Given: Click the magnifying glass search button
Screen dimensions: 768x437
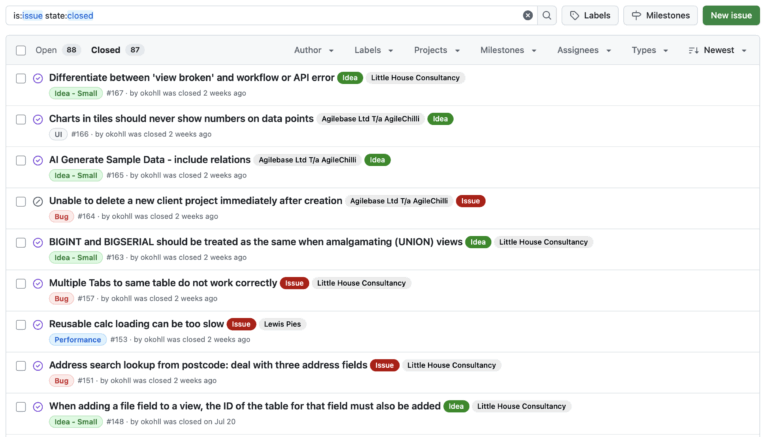Looking at the screenshot, I should [x=547, y=15].
